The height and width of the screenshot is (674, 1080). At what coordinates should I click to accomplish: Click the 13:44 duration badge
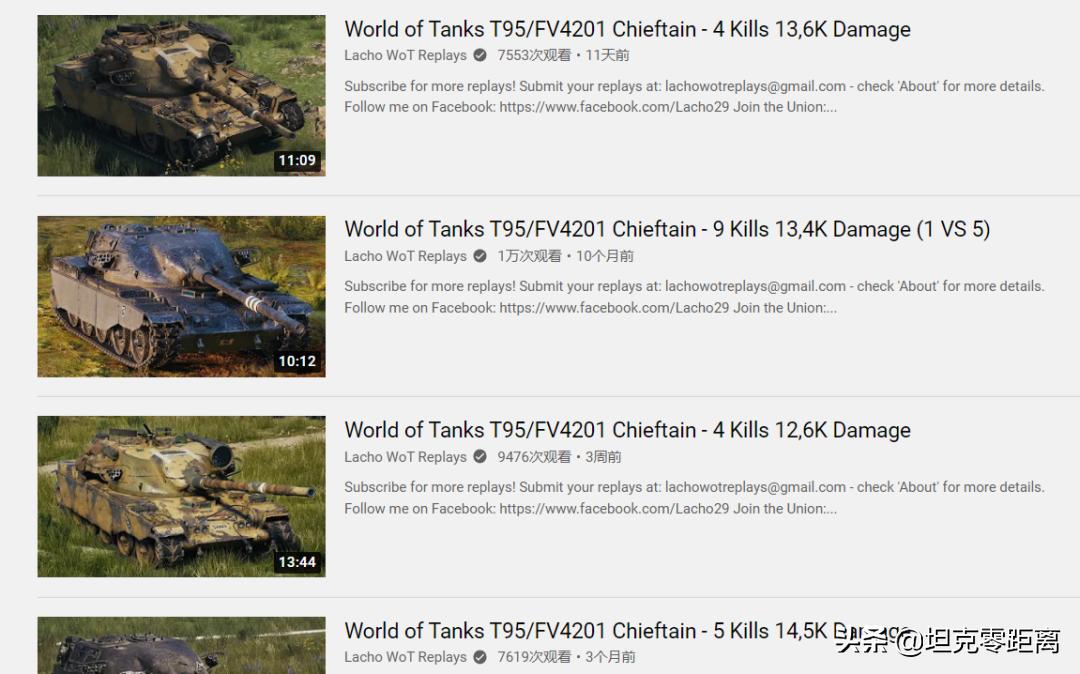pyautogui.click(x=297, y=562)
